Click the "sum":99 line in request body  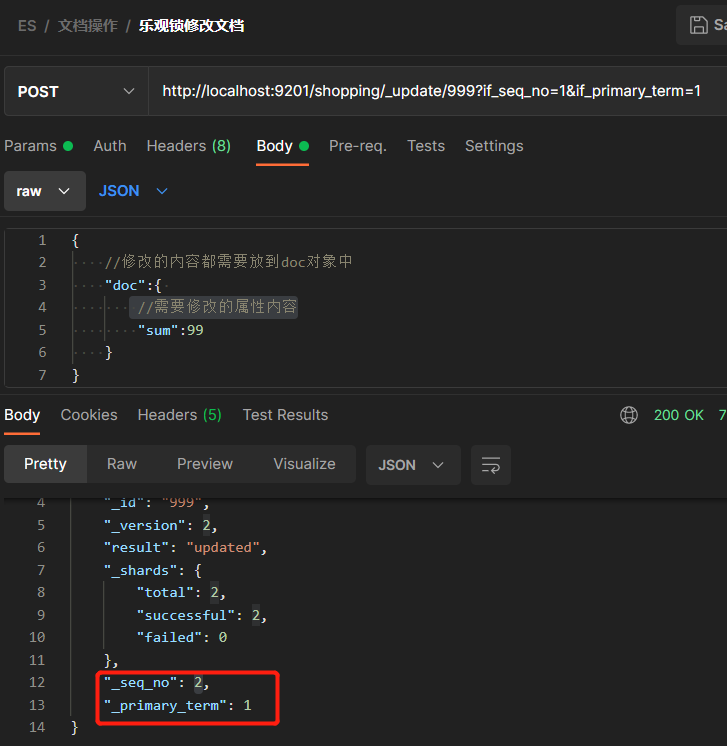coord(170,330)
